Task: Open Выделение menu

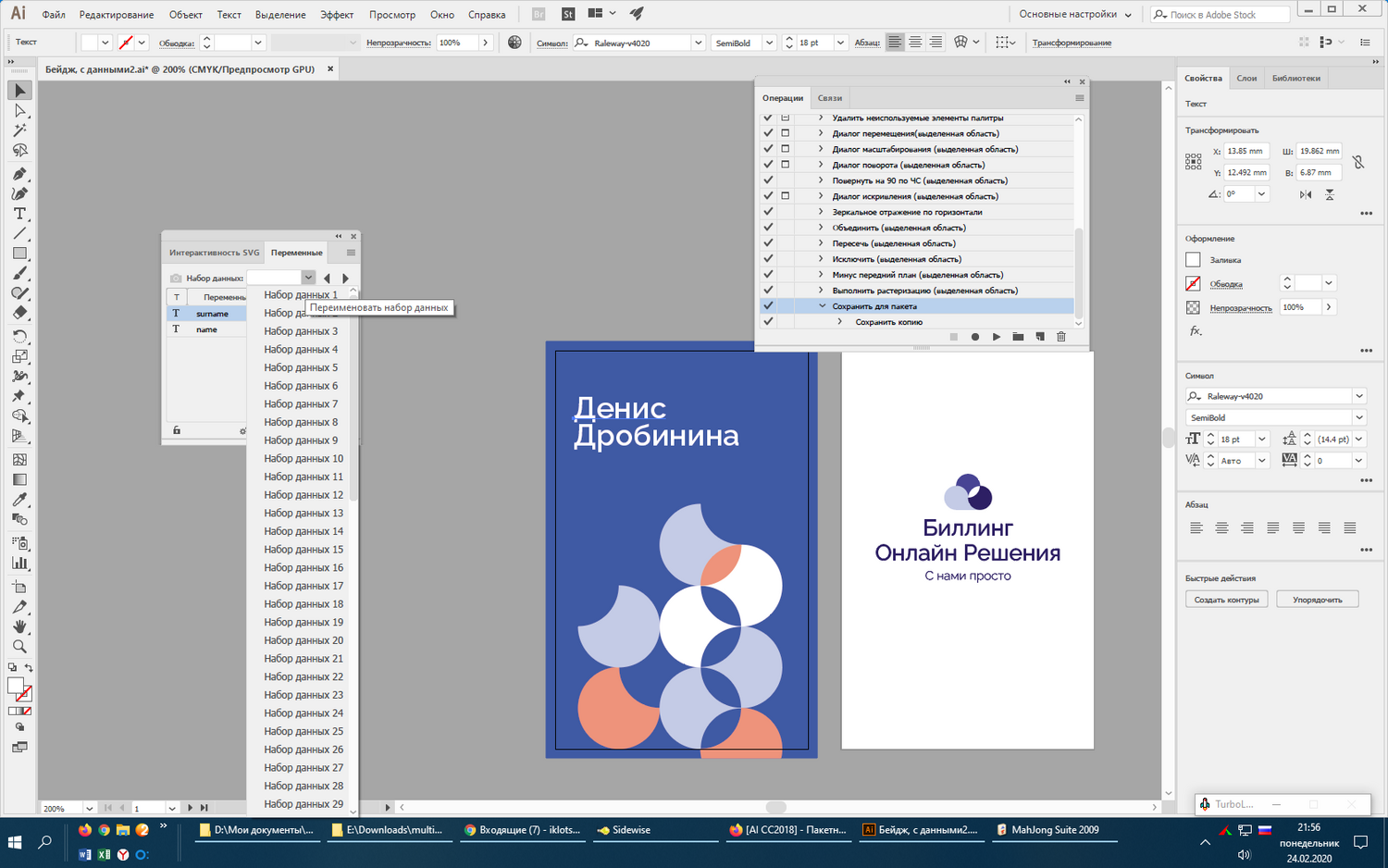Action: click(280, 15)
